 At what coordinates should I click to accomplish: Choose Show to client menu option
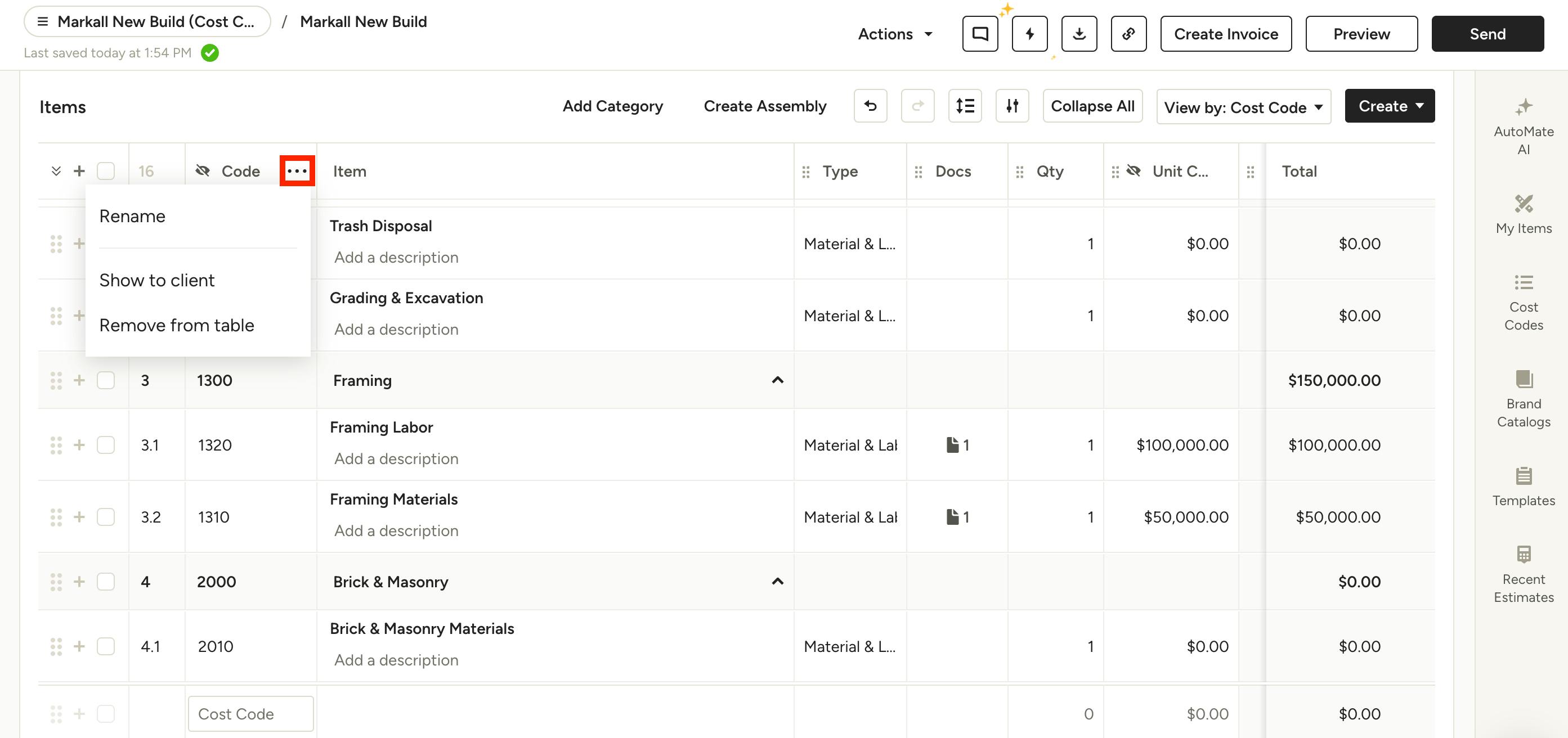pyautogui.click(x=157, y=280)
